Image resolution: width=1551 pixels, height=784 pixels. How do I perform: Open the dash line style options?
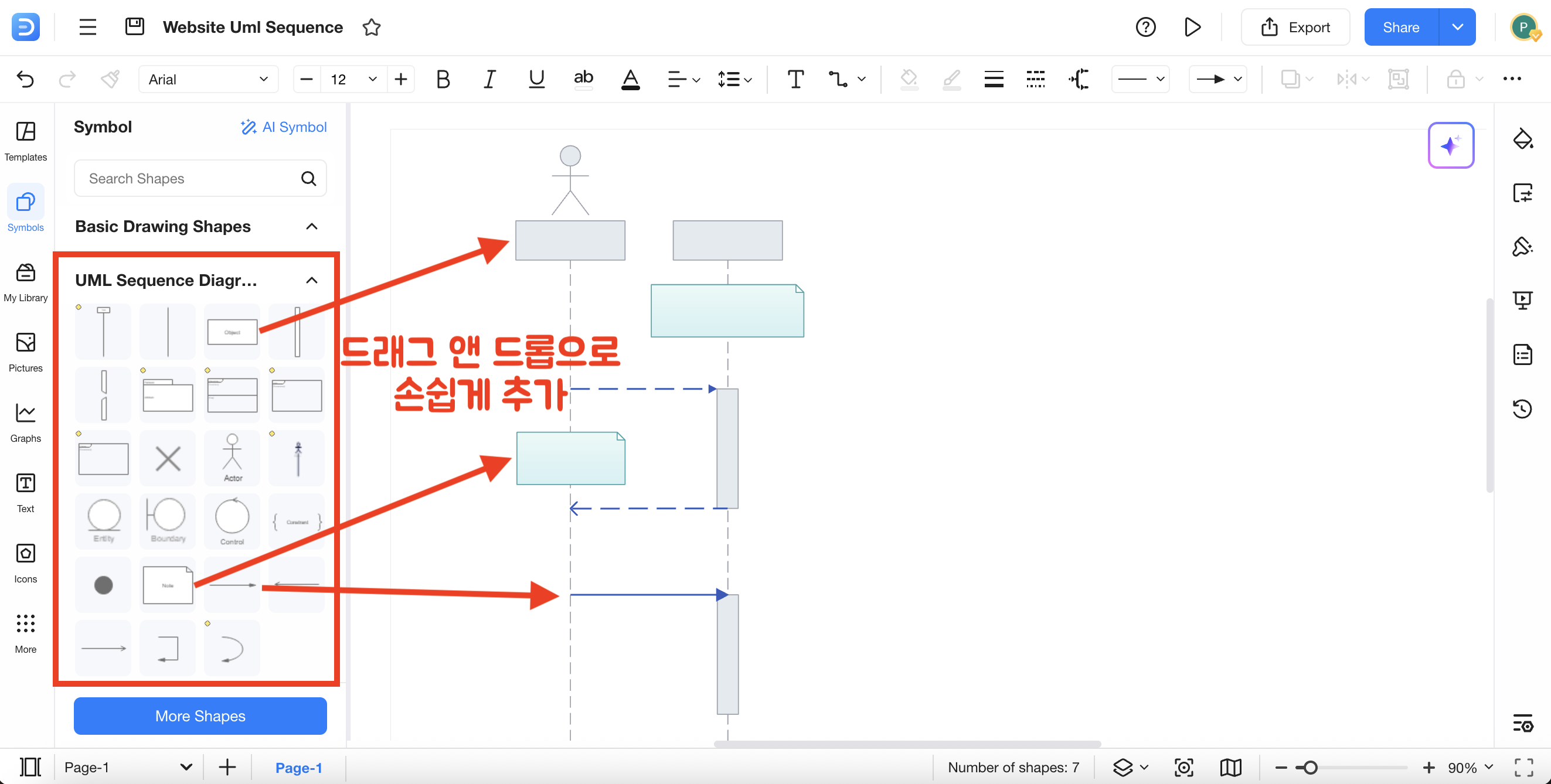[x=1035, y=80]
